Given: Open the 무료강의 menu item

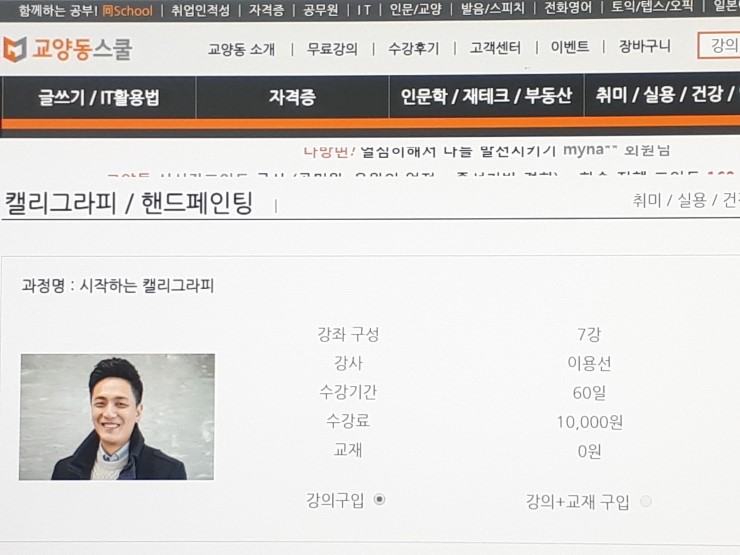Looking at the screenshot, I should tap(332, 49).
